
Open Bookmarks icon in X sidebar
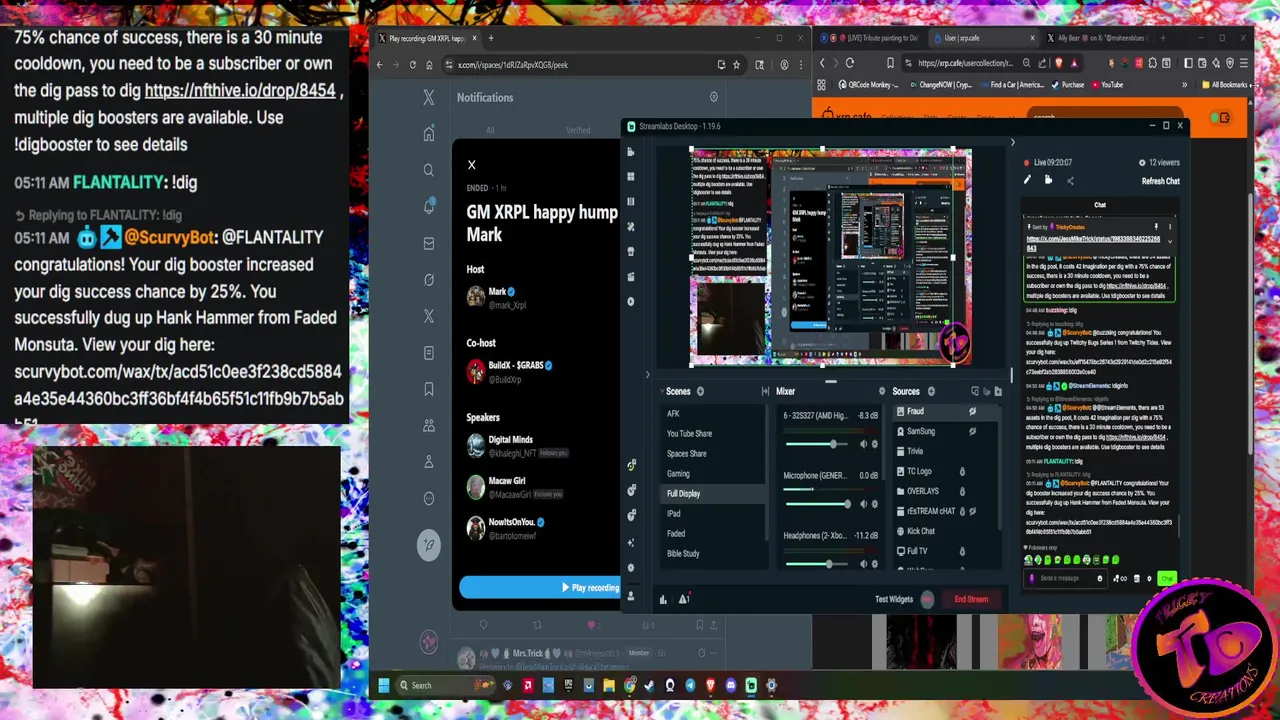tap(429, 389)
